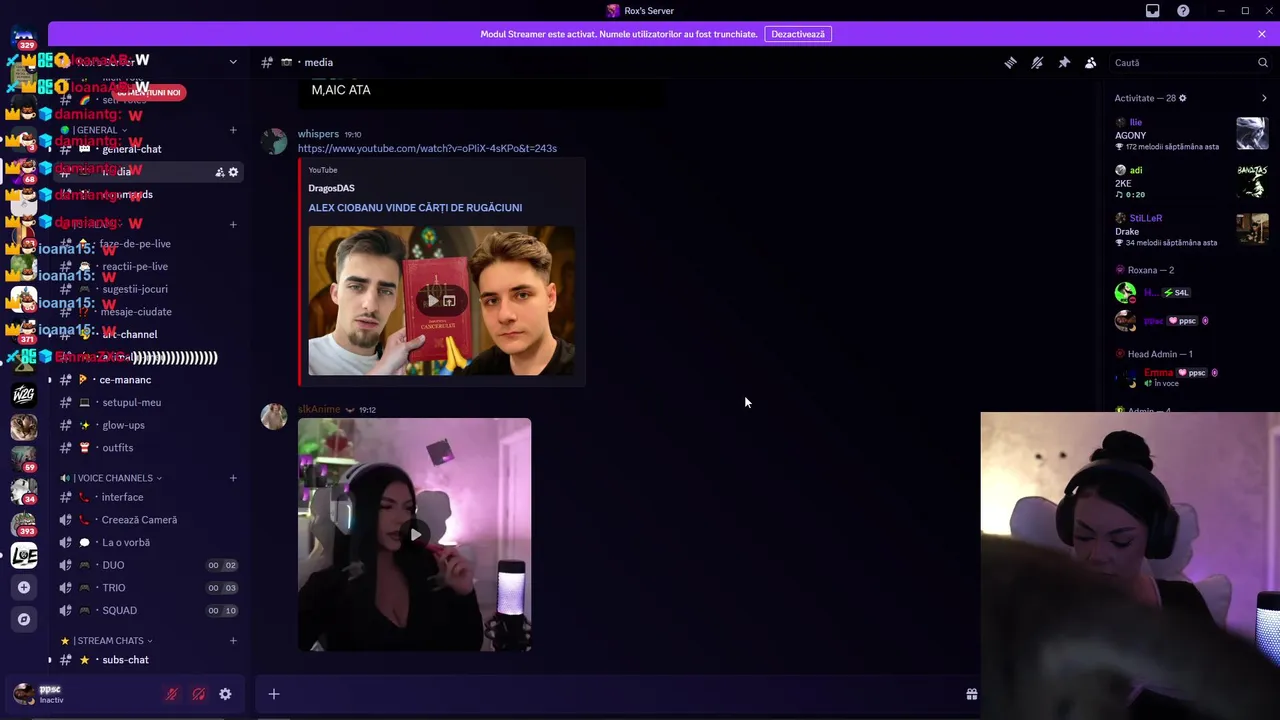Image resolution: width=1280 pixels, height=720 pixels.
Task: Open YouTube embed in external window icon
Action: [x=450, y=301]
